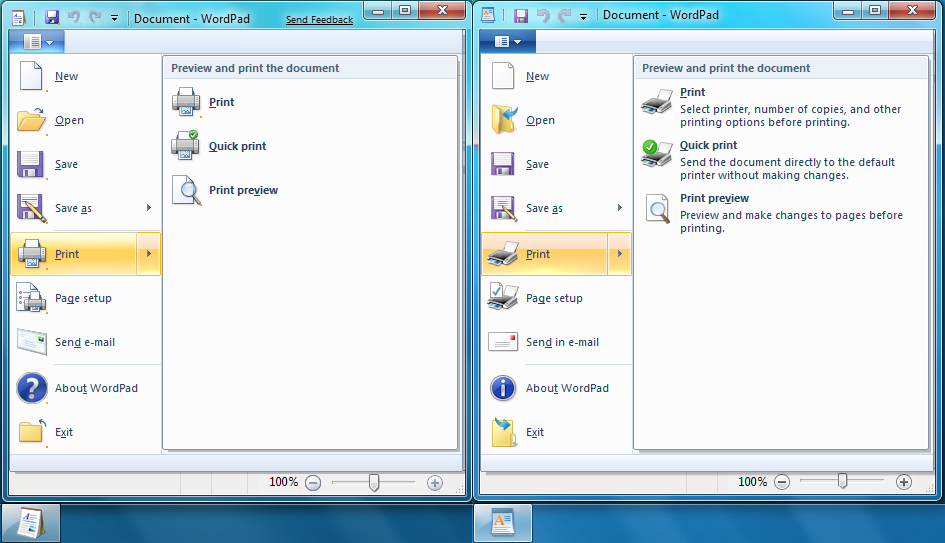Click the 100% zoom level in right window
Viewport: 945px width, 543px height.
point(753,482)
